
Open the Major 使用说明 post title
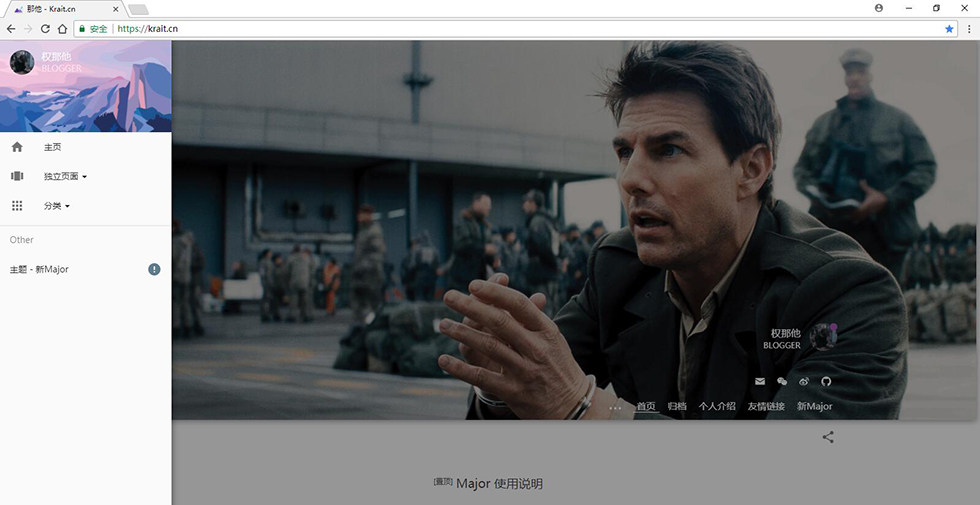(498, 484)
